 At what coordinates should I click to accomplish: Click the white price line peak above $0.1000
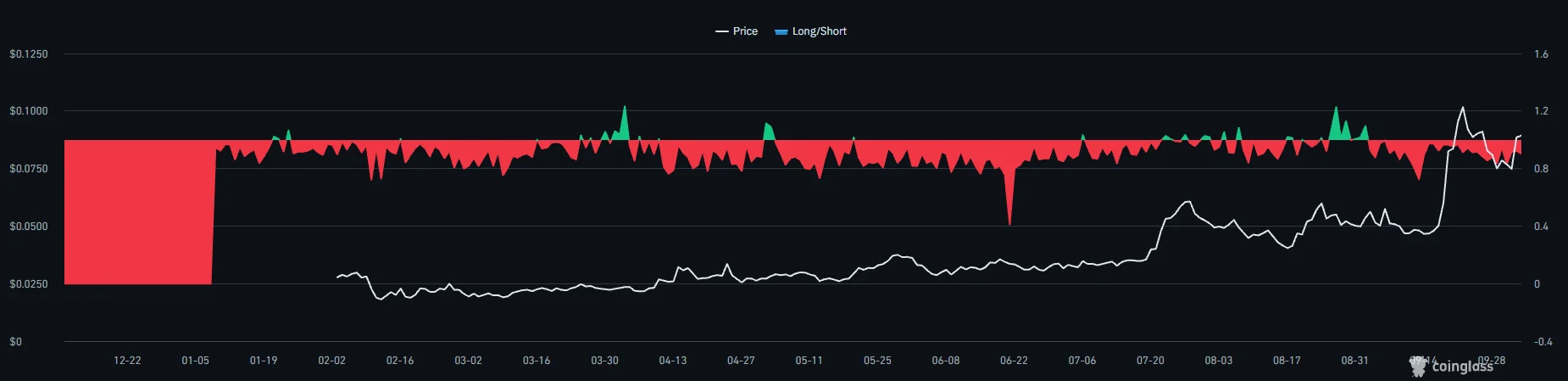[x=1462, y=108]
